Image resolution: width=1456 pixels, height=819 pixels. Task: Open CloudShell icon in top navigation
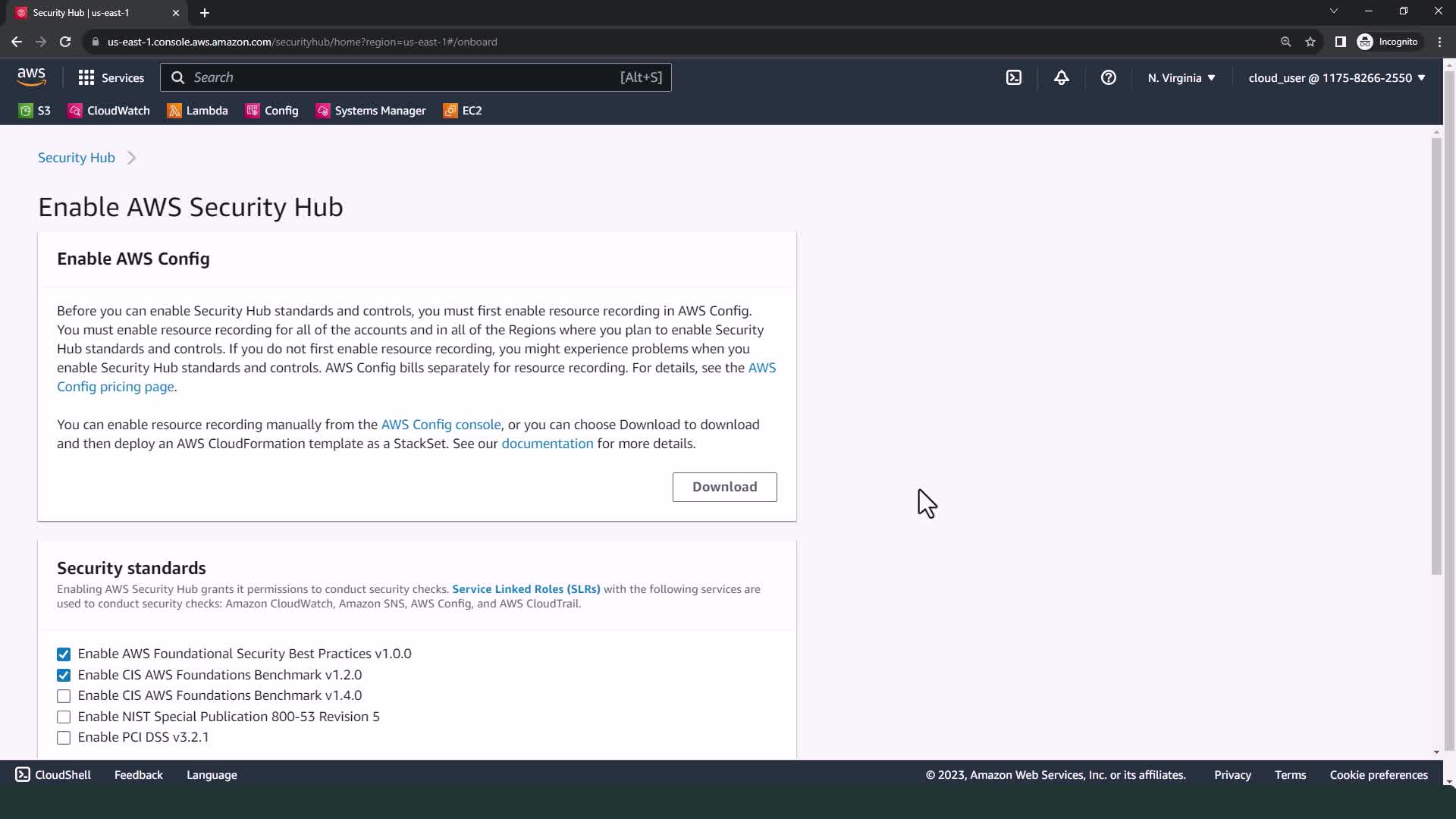tap(1014, 77)
